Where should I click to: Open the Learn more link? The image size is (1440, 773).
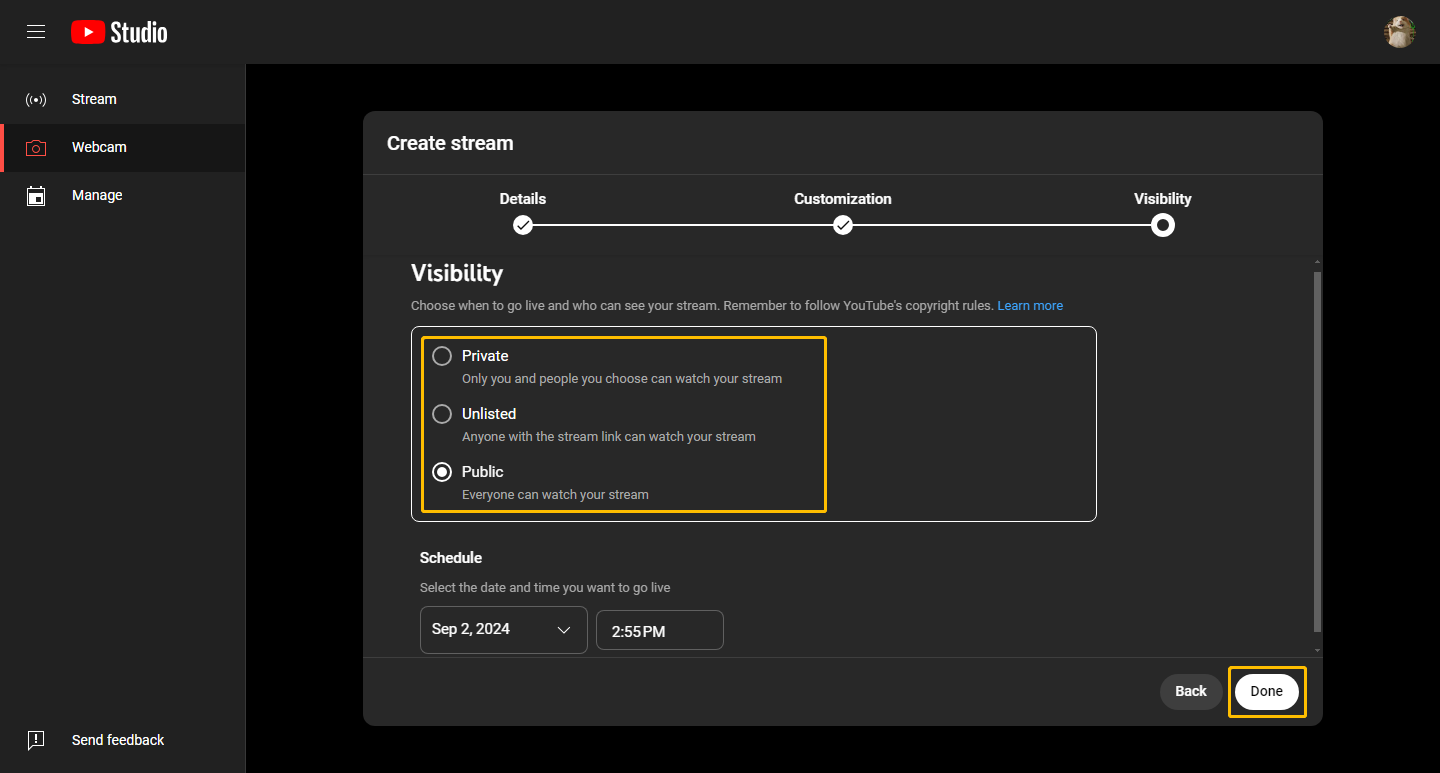point(1030,306)
